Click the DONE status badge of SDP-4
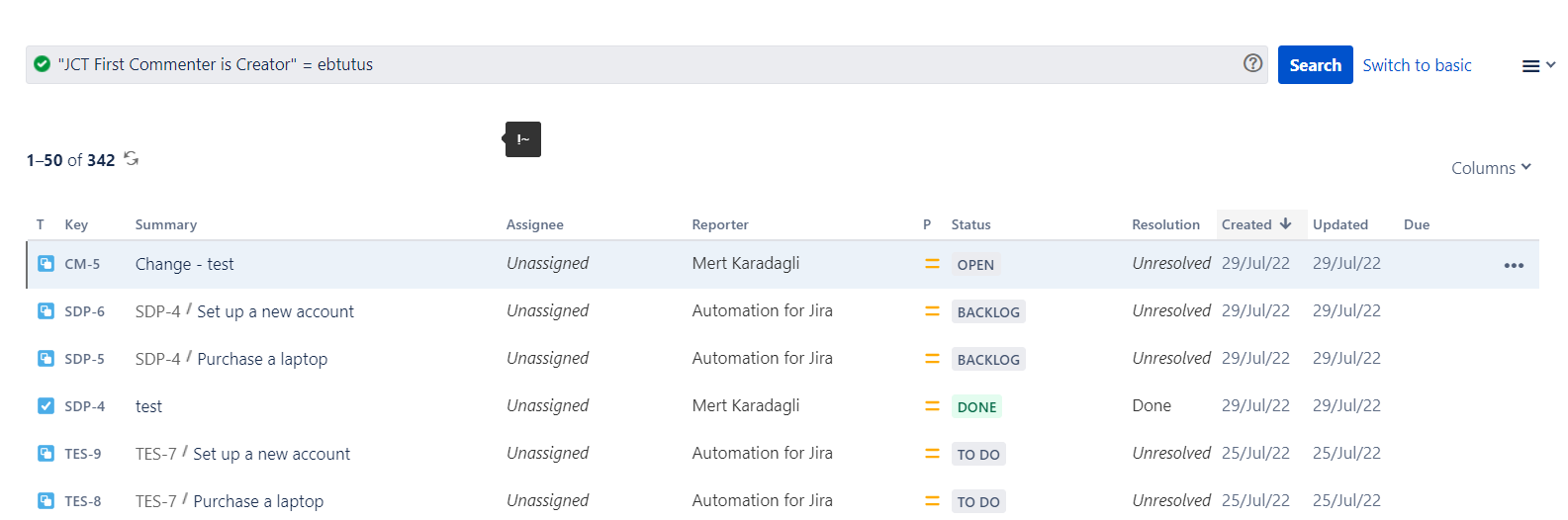 tap(976, 407)
